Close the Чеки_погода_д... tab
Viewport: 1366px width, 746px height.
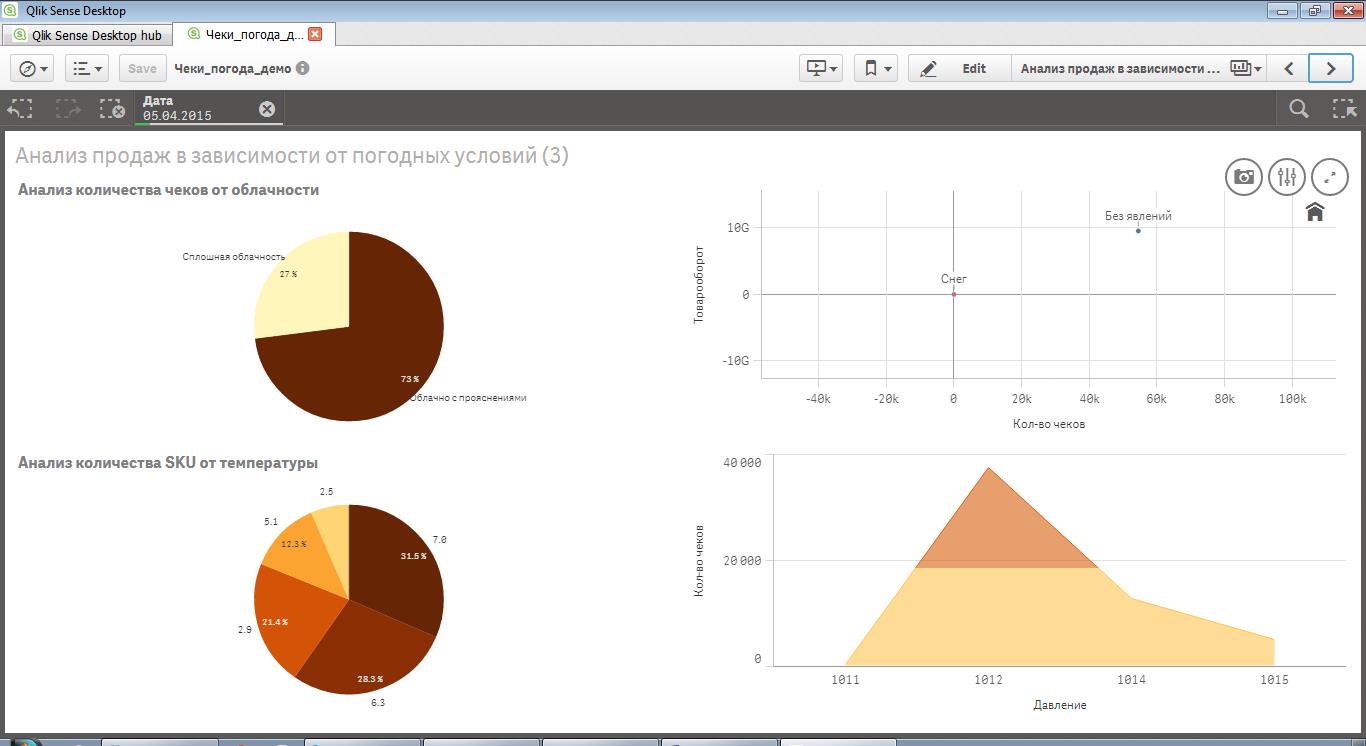click(x=315, y=34)
